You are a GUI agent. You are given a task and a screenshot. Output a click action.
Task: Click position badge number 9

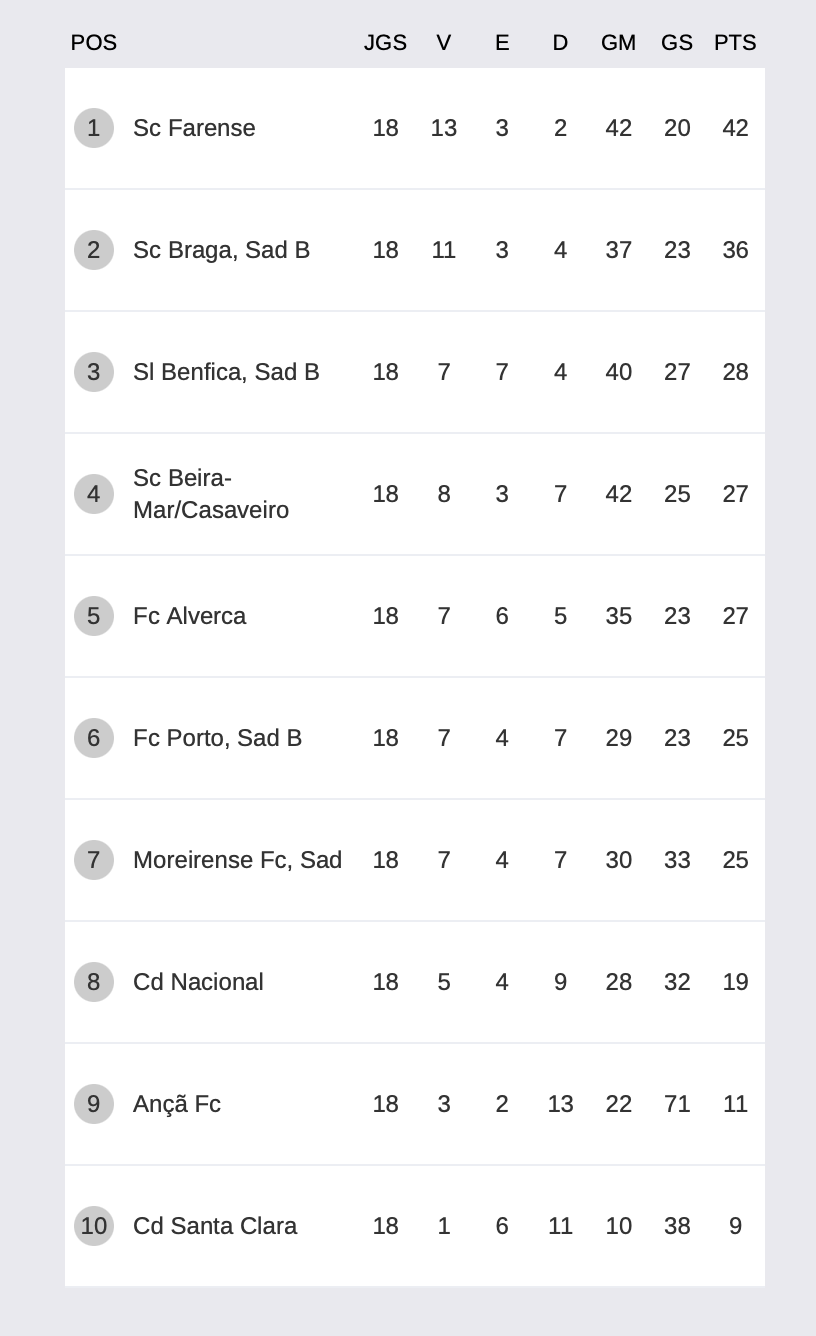tap(94, 1104)
